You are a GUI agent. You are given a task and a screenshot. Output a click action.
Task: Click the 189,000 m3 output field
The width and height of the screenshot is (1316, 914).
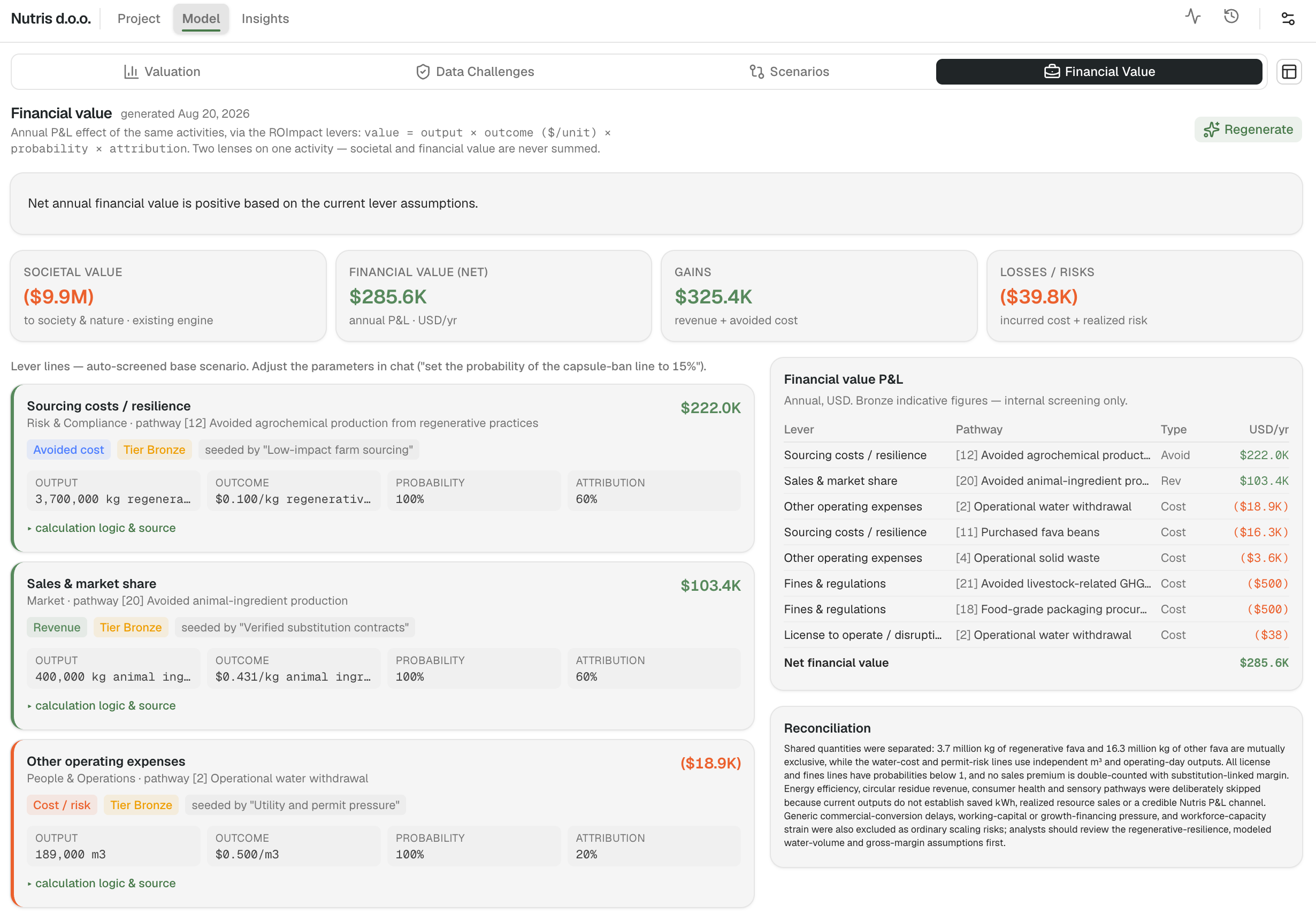114,846
